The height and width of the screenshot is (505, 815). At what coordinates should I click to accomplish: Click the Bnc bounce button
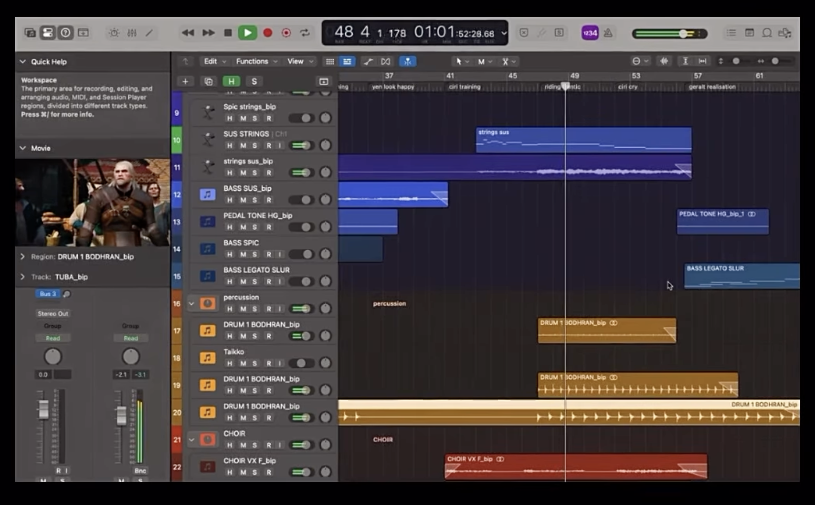tap(140, 471)
